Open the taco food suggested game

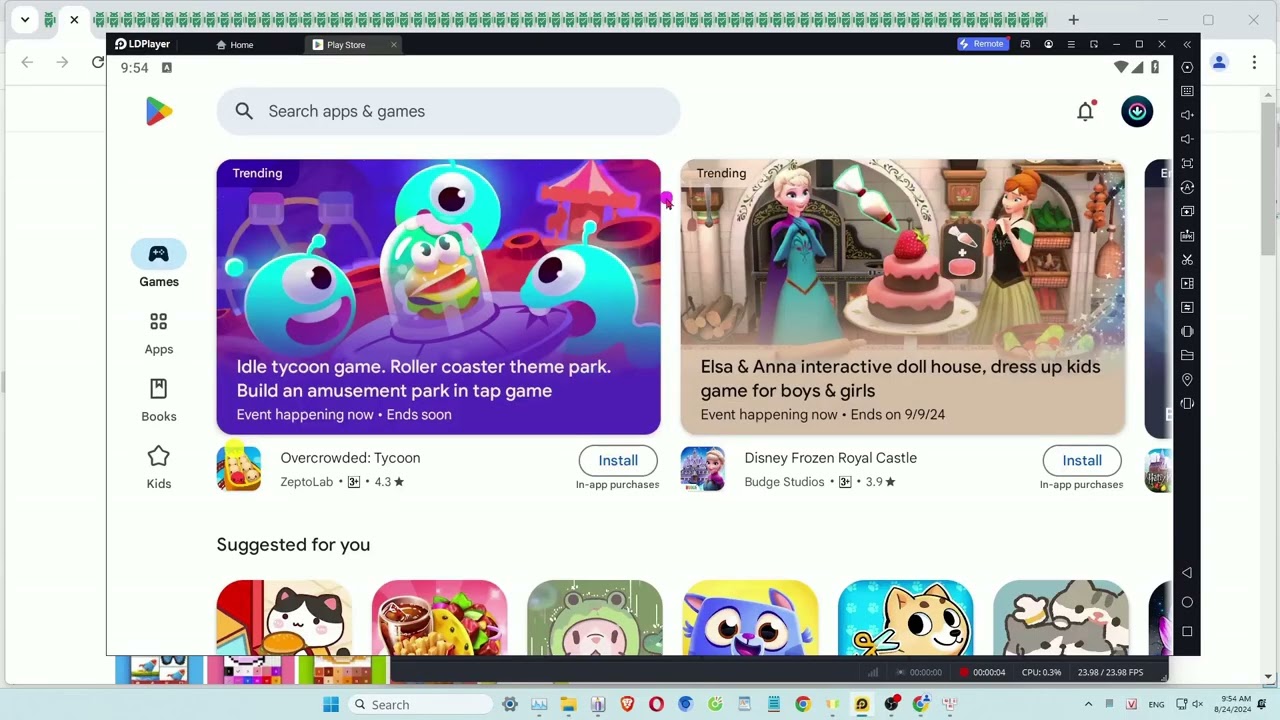[439, 617]
